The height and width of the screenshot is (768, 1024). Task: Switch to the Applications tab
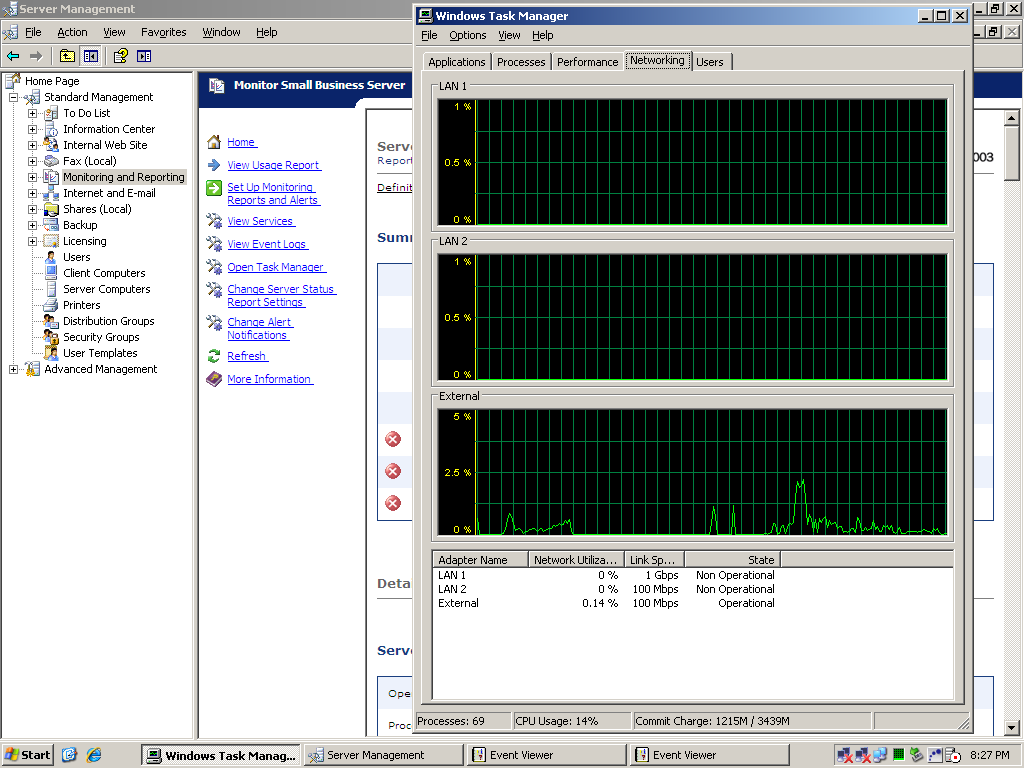pyautogui.click(x=456, y=62)
